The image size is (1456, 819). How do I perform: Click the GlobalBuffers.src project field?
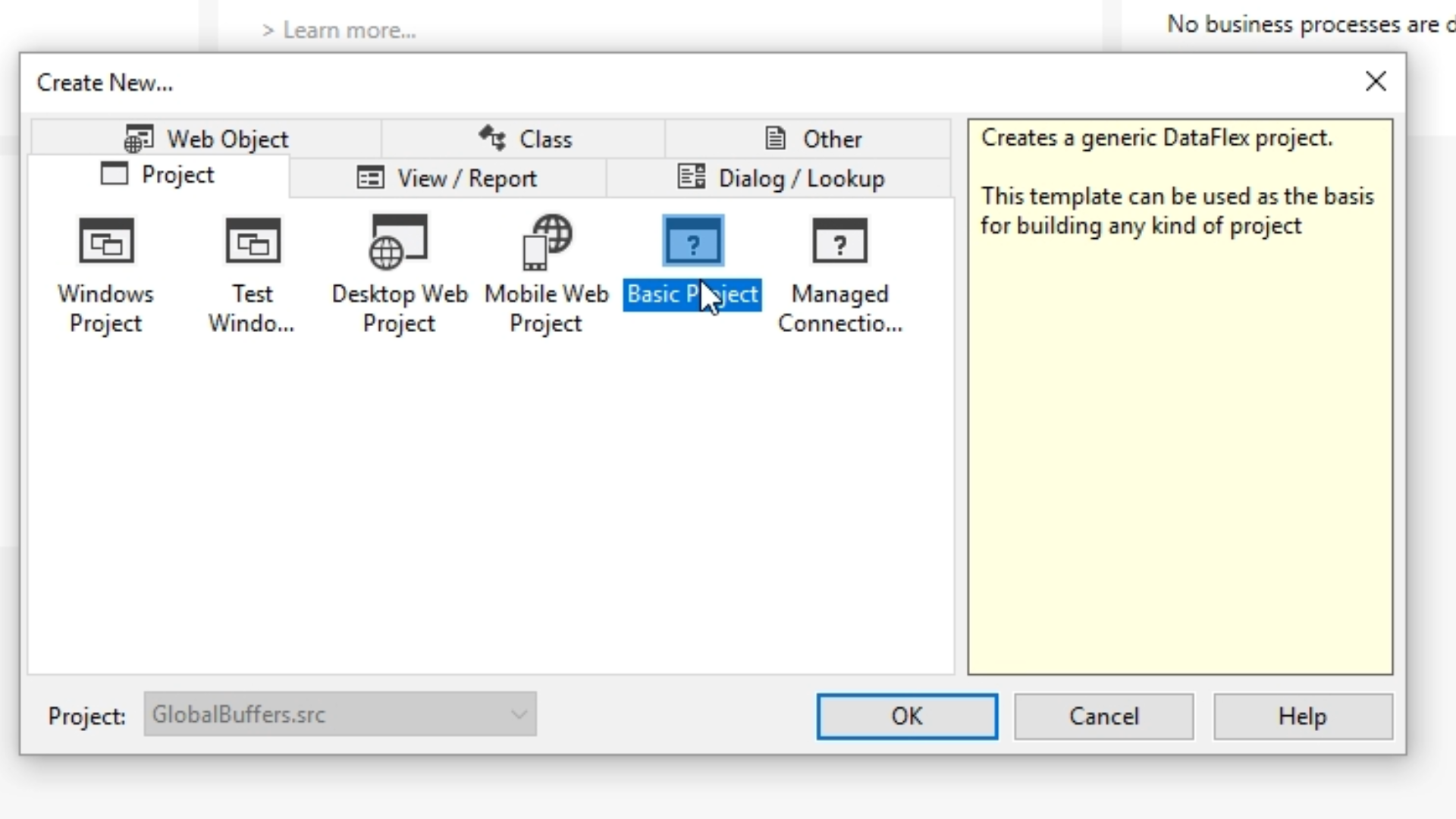point(318,714)
